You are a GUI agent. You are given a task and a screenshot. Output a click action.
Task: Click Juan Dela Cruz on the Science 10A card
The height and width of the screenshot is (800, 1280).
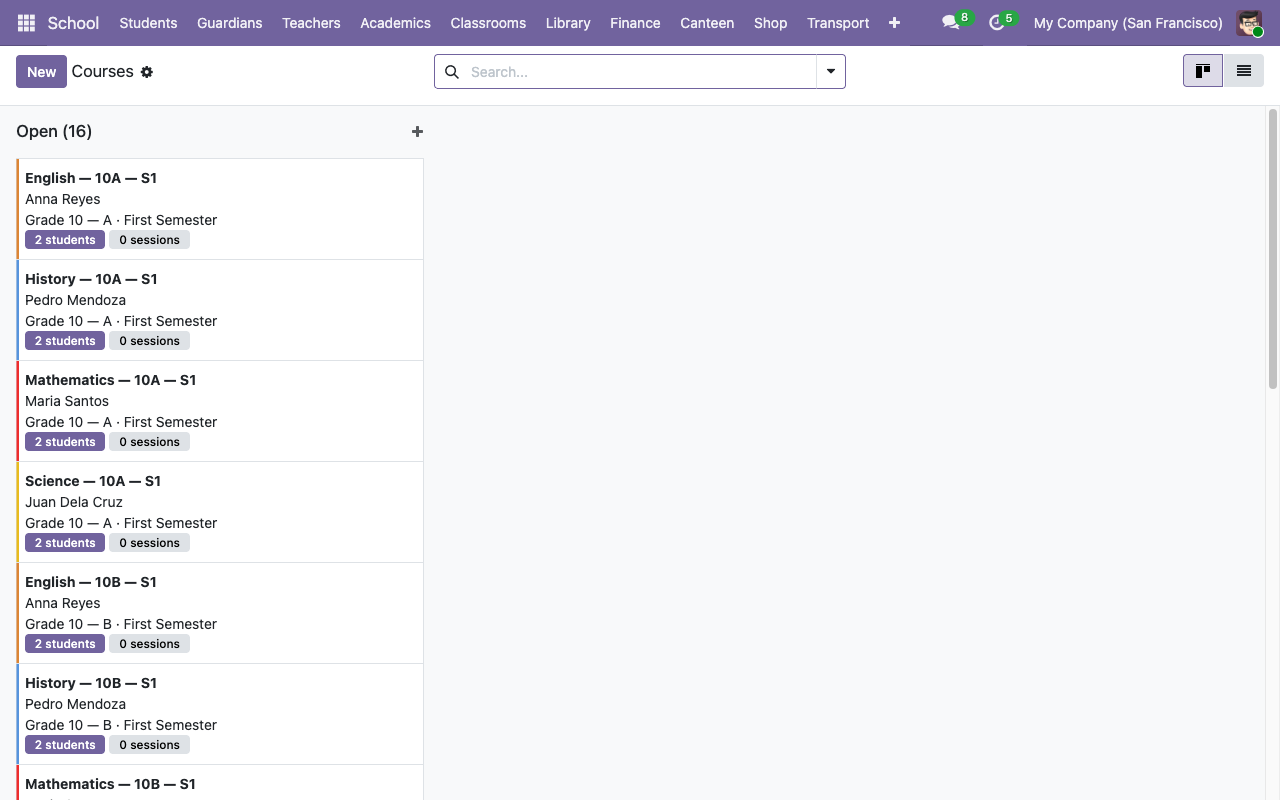coord(74,502)
